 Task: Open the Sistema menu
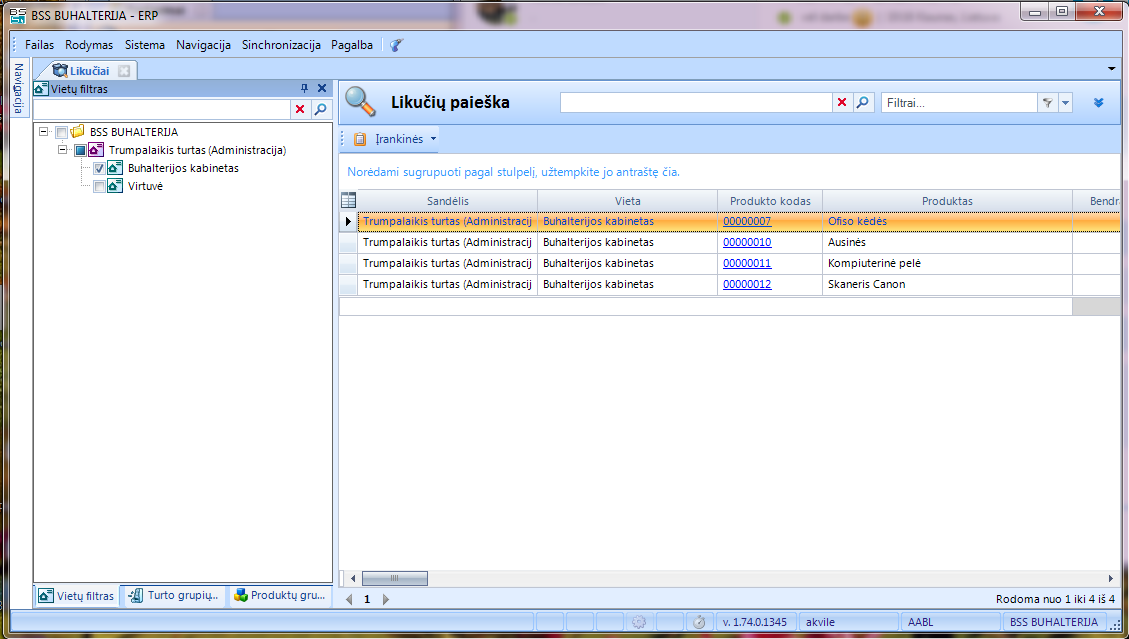click(x=145, y=45)
